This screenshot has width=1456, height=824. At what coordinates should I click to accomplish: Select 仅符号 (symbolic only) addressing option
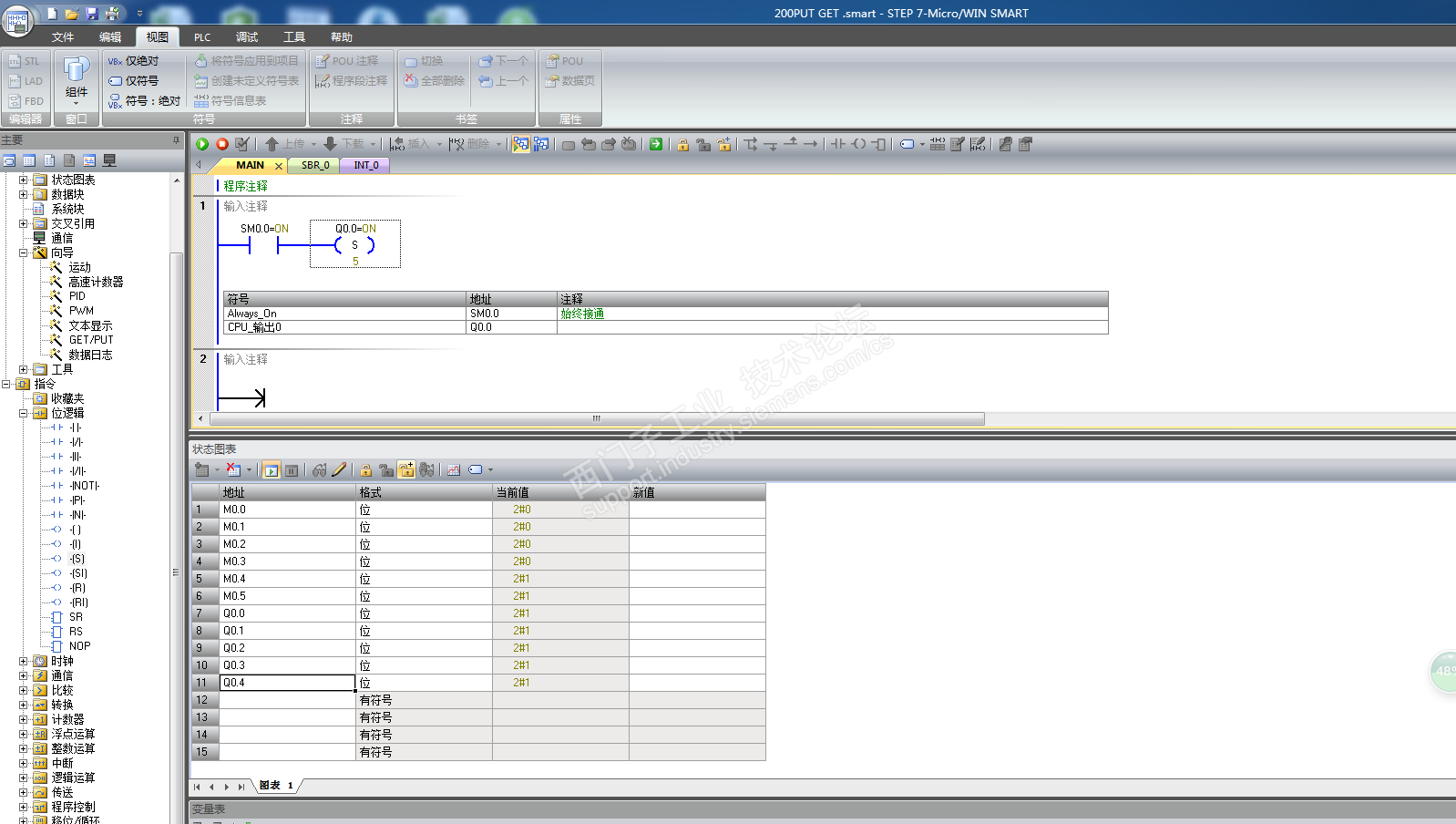tap(133, 81)
